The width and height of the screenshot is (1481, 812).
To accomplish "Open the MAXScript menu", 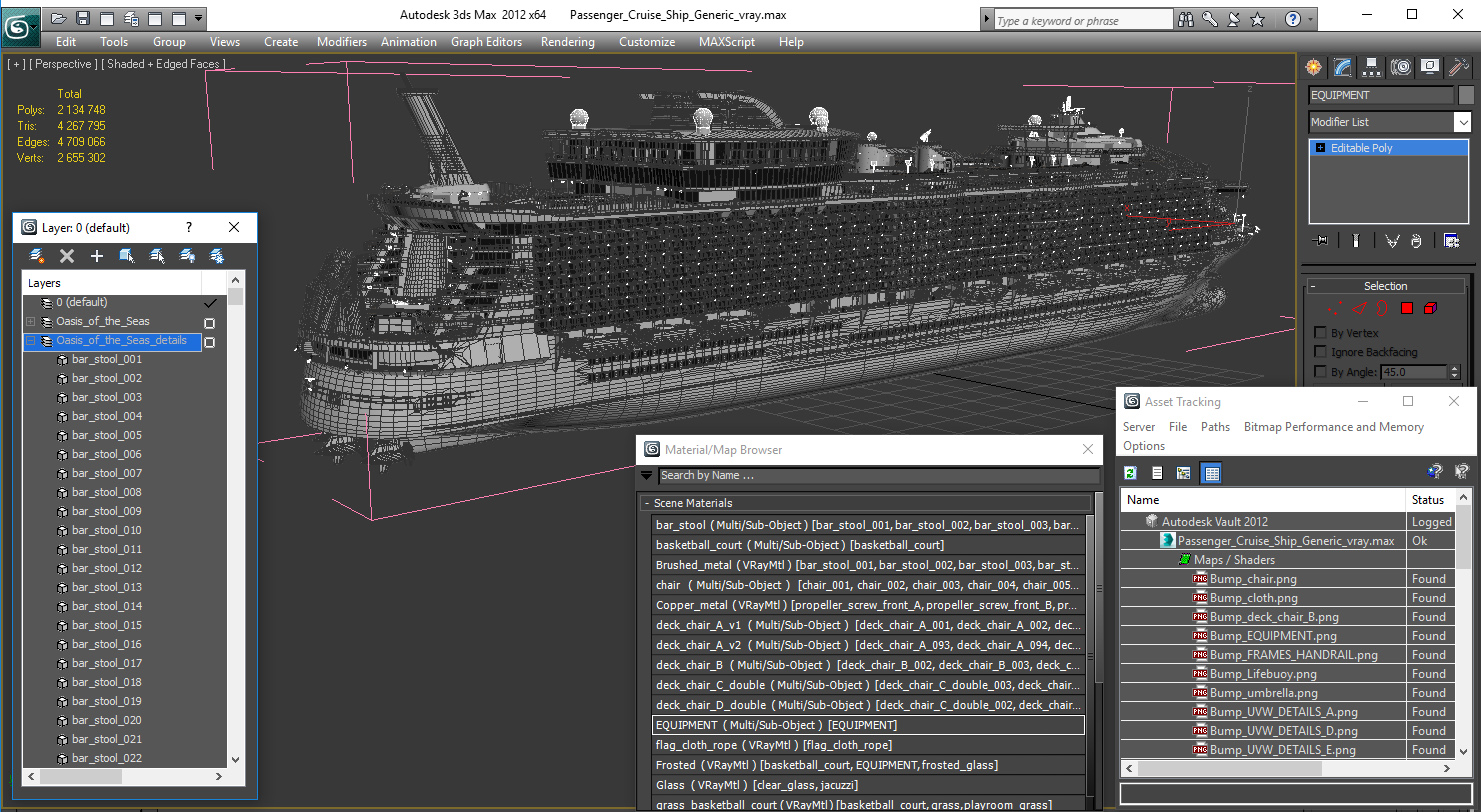I will [727, 42].
